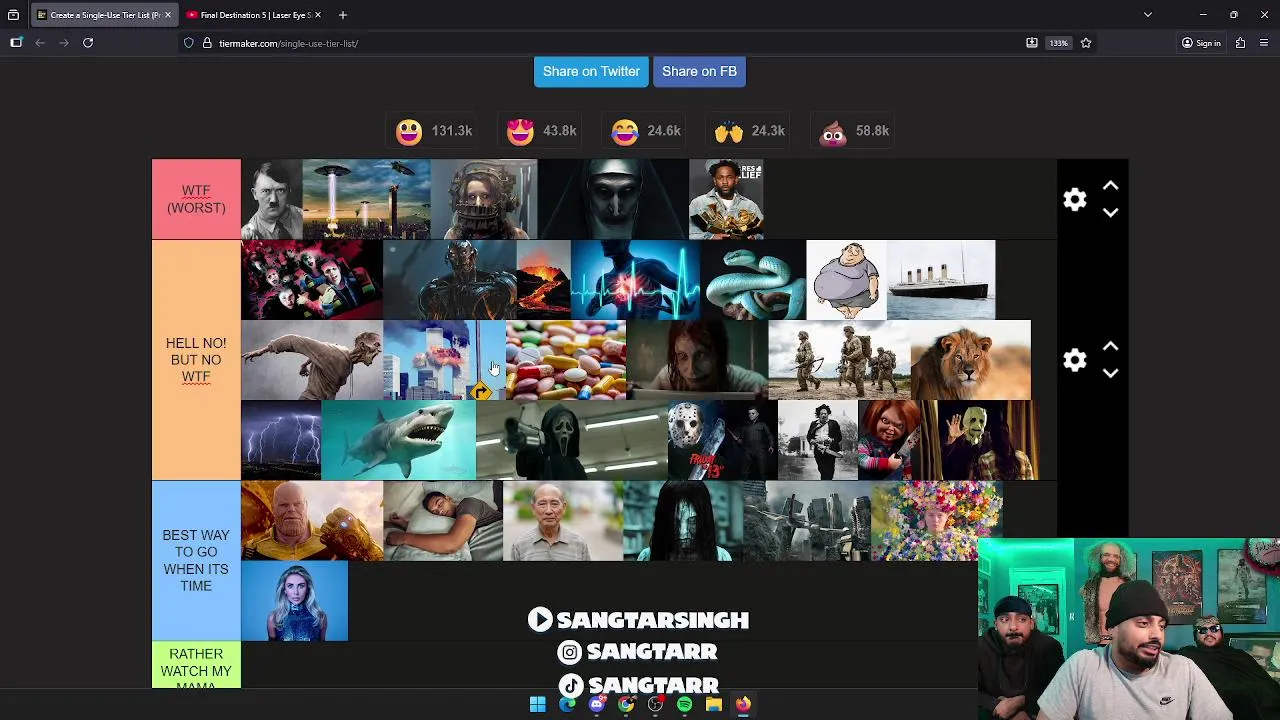Viewport: 1280px width, 720px height.
Task: Select the lion image
Action: tap(970, 360)
